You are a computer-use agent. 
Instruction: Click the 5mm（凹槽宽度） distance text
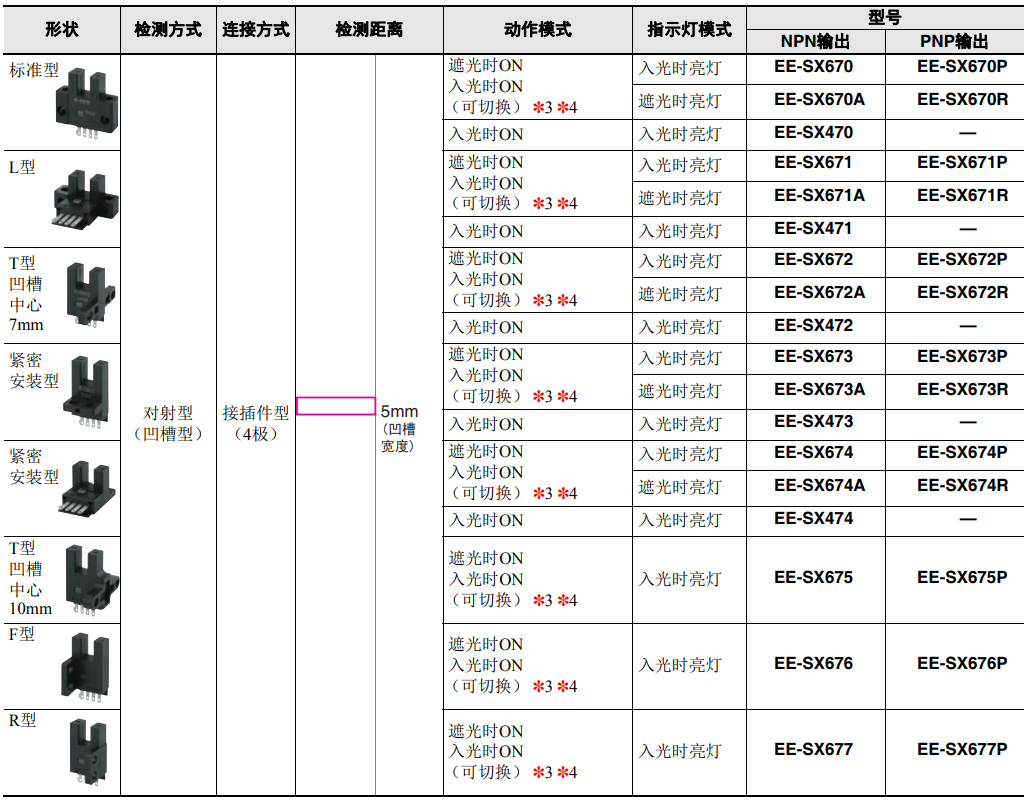pos(399,428)
